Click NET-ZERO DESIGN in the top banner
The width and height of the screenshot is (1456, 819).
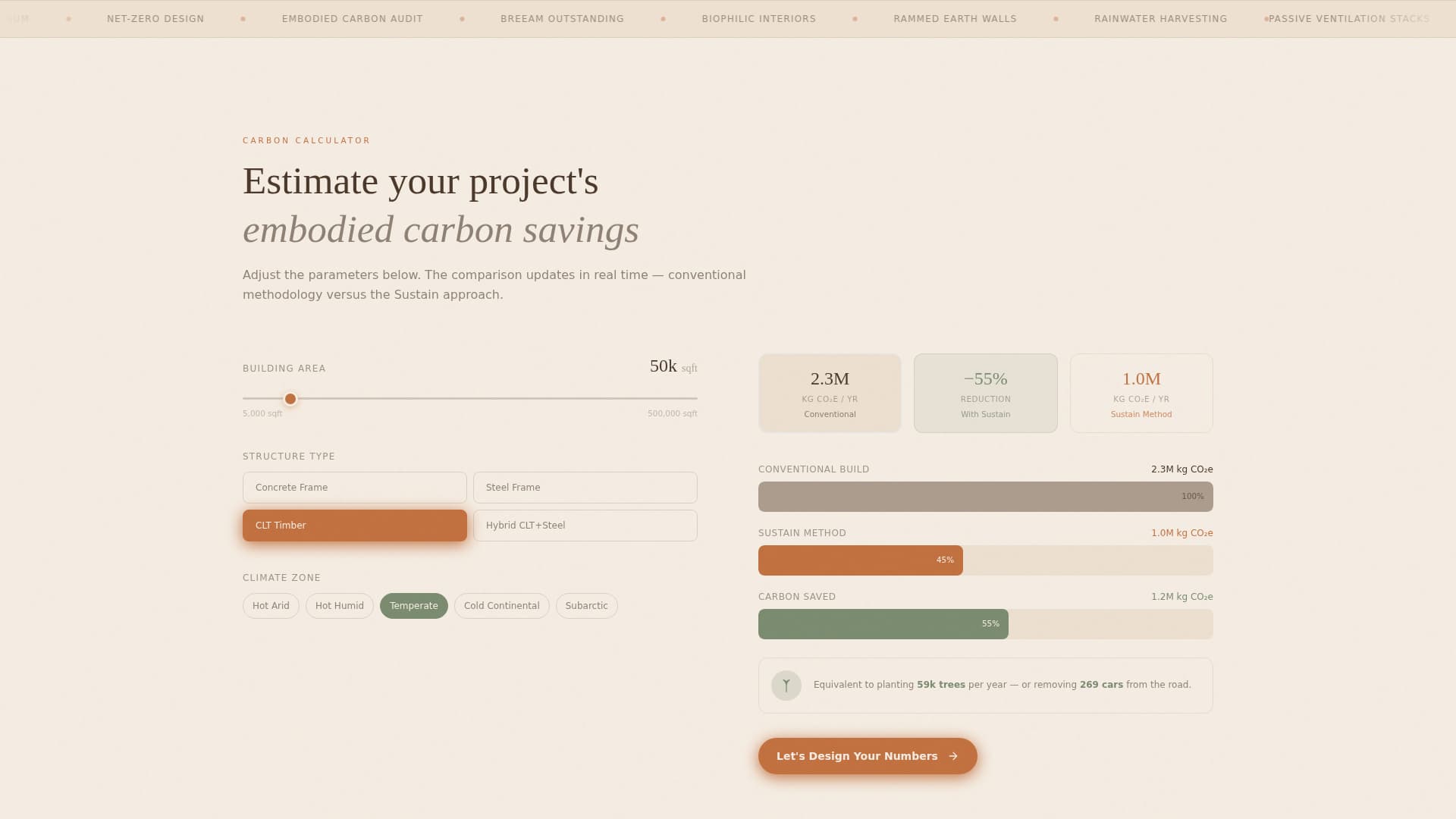point(155,18)
